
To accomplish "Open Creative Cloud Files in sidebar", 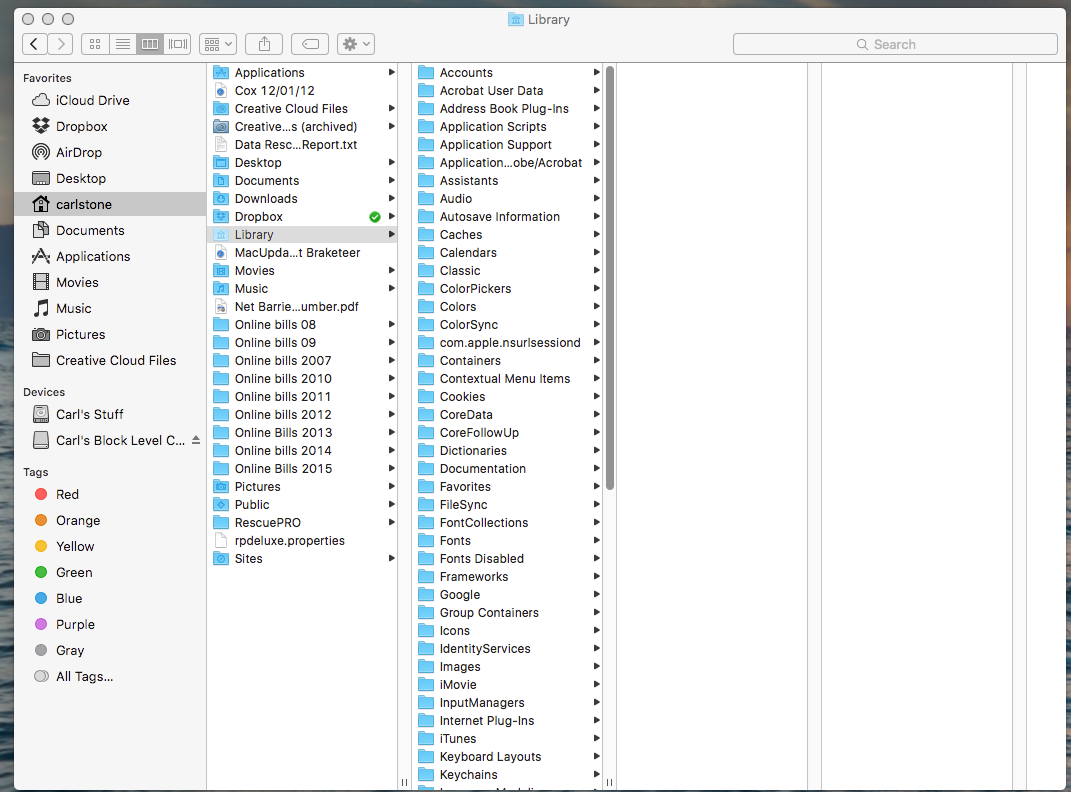I will pos(110,360).
